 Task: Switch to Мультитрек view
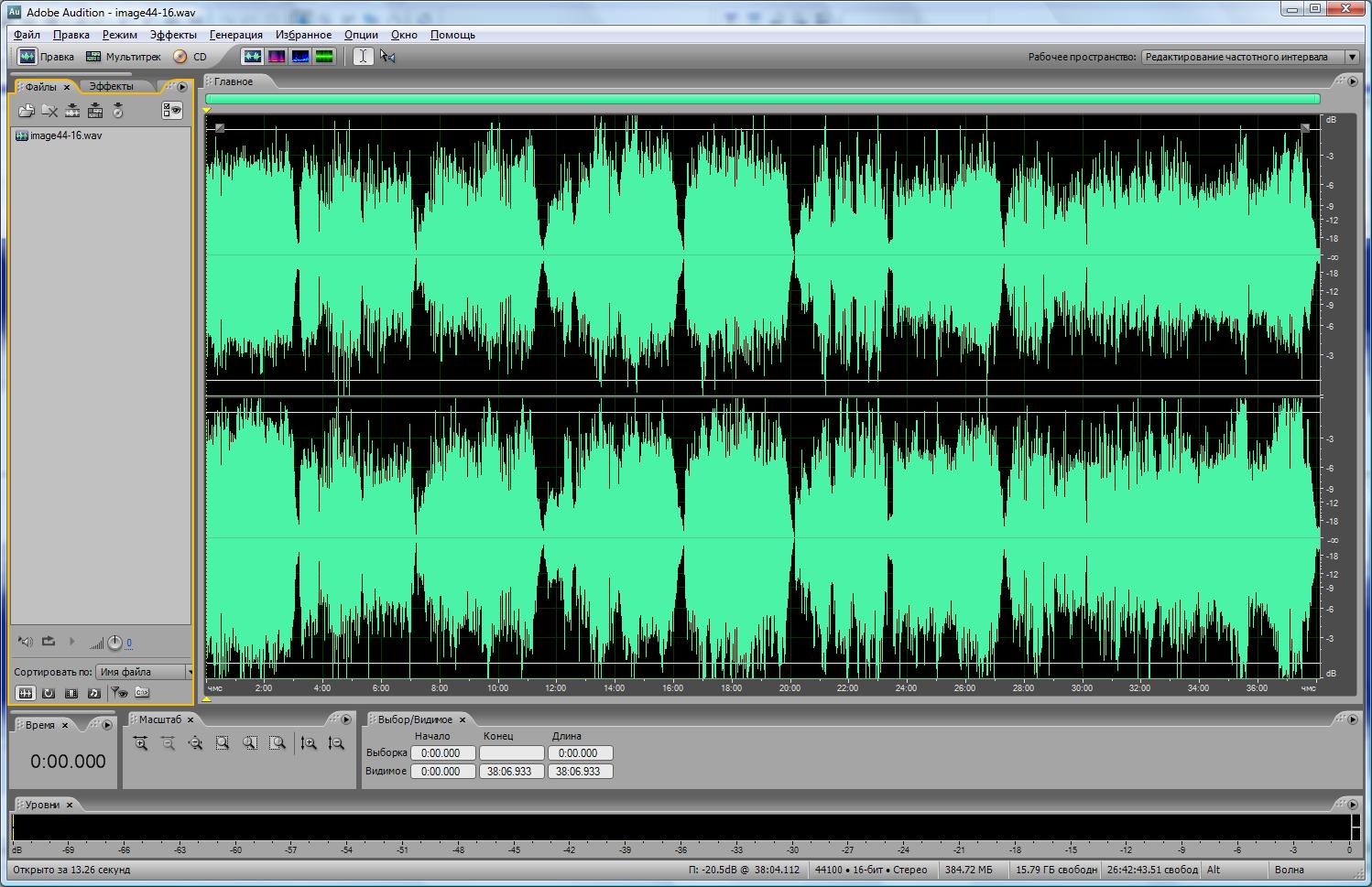coord(123,57)
